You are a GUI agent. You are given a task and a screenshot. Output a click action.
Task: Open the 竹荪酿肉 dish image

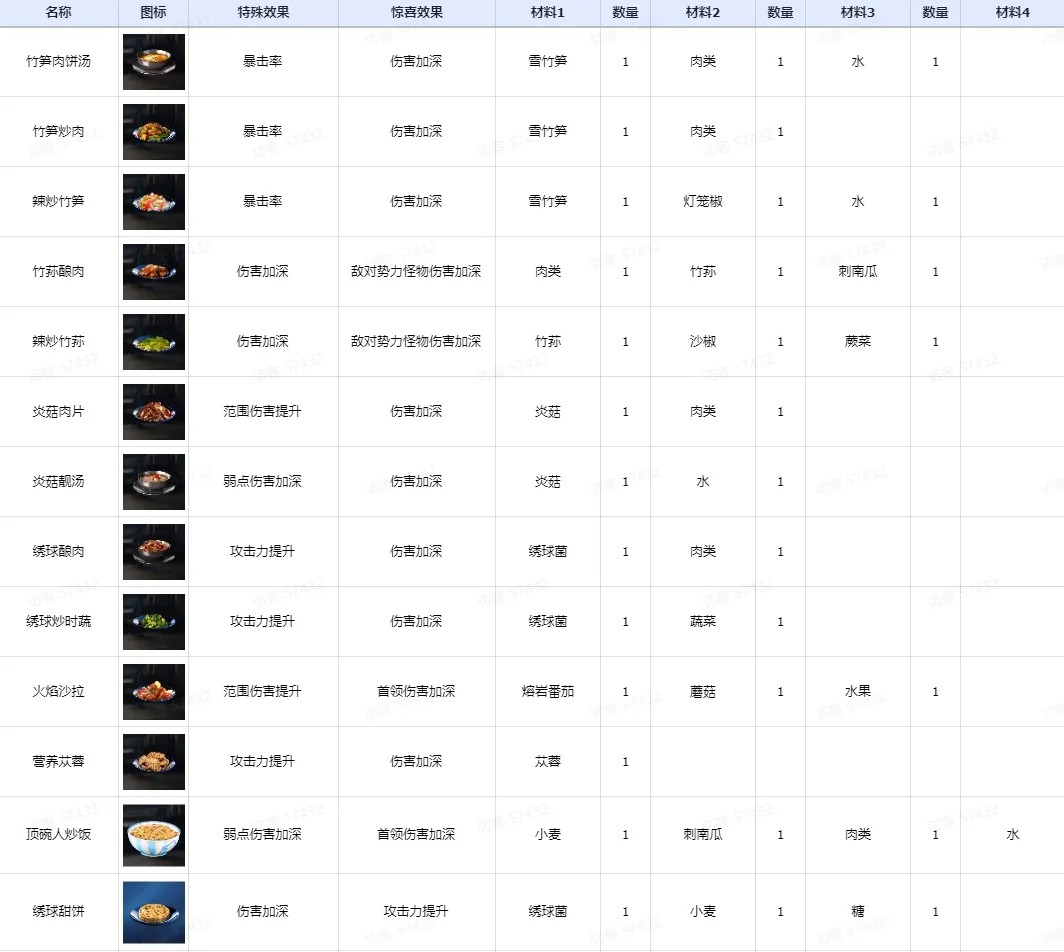[x=154, y=271]
